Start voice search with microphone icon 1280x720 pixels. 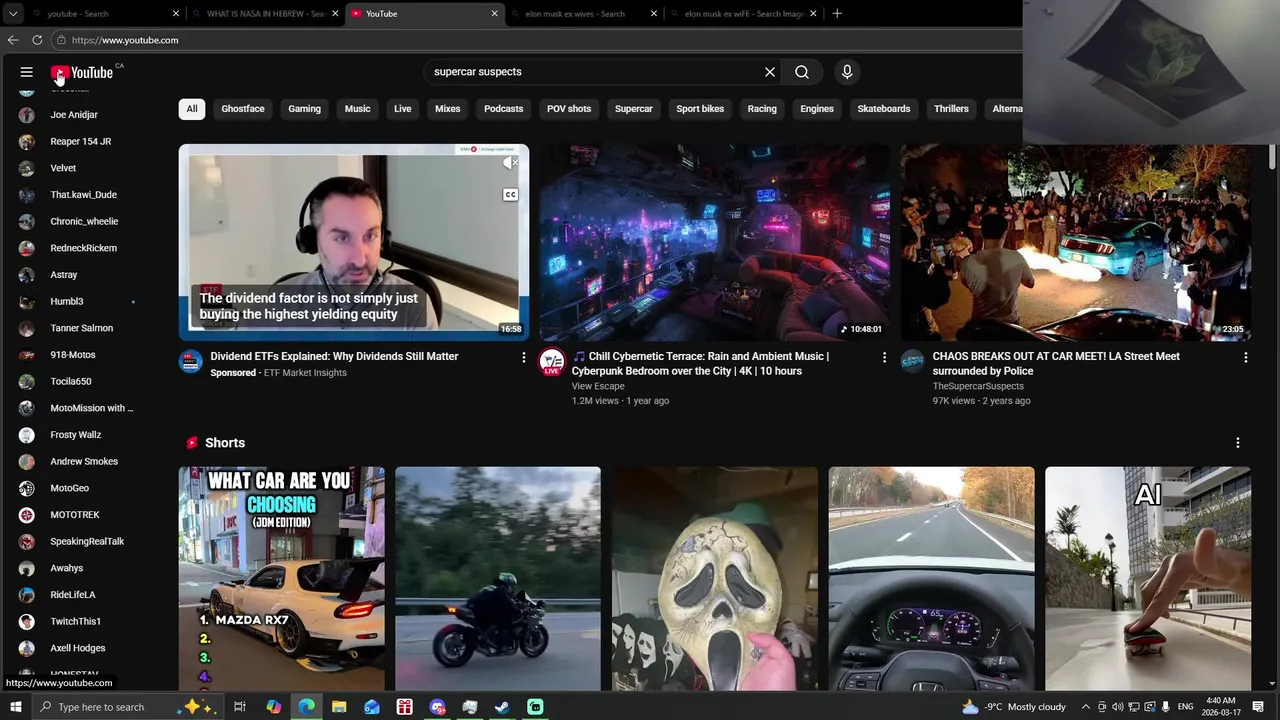[x=847, y=72]
